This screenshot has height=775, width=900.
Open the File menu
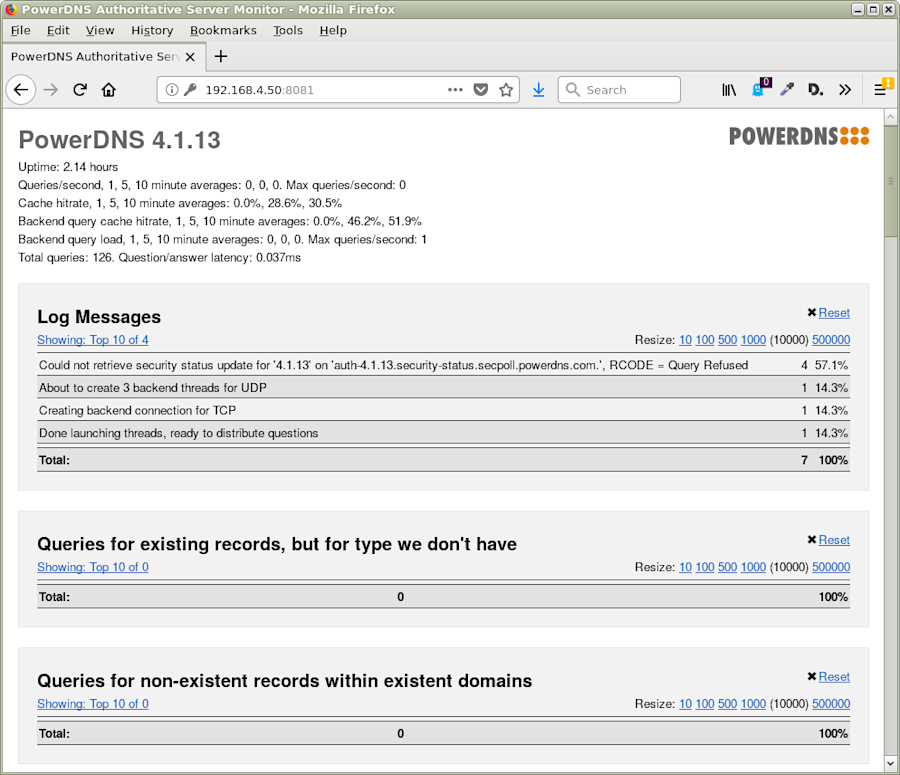pyautogui.click(x=21, y=30)
